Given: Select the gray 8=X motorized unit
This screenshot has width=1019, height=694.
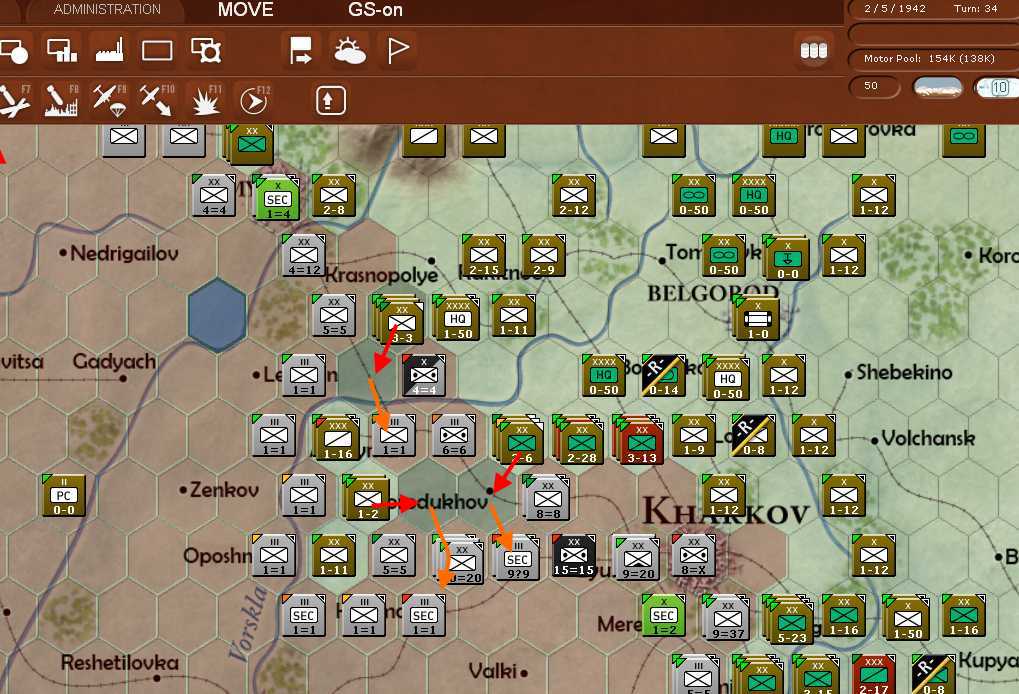Looking at the screenshot, I should tap(693, 556).
